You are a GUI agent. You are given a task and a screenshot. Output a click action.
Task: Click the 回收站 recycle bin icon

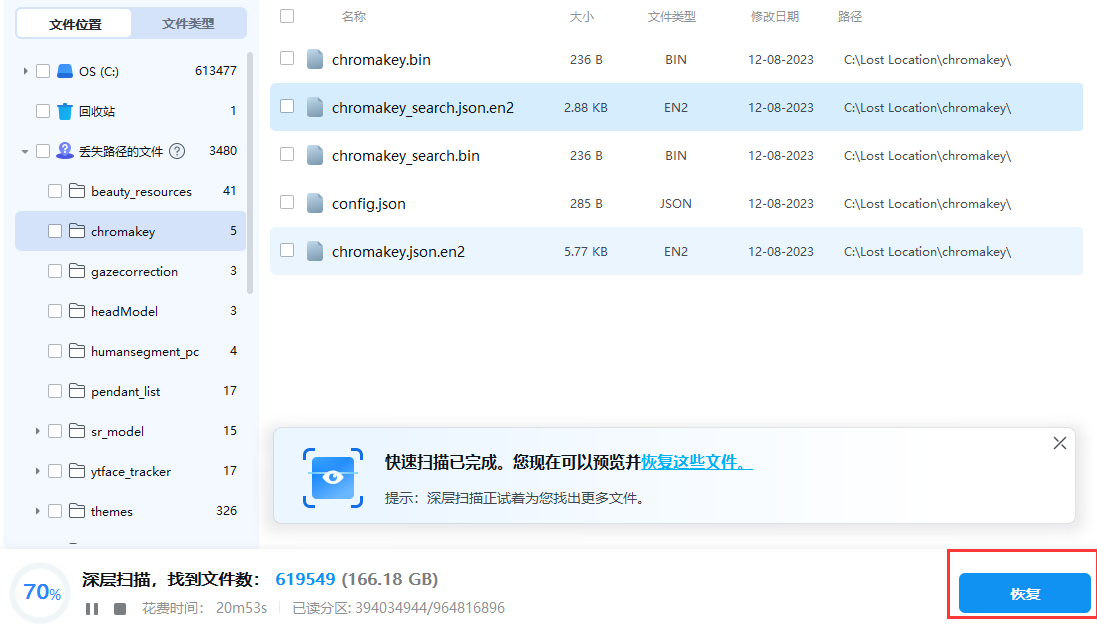click(x=67, y=111)
